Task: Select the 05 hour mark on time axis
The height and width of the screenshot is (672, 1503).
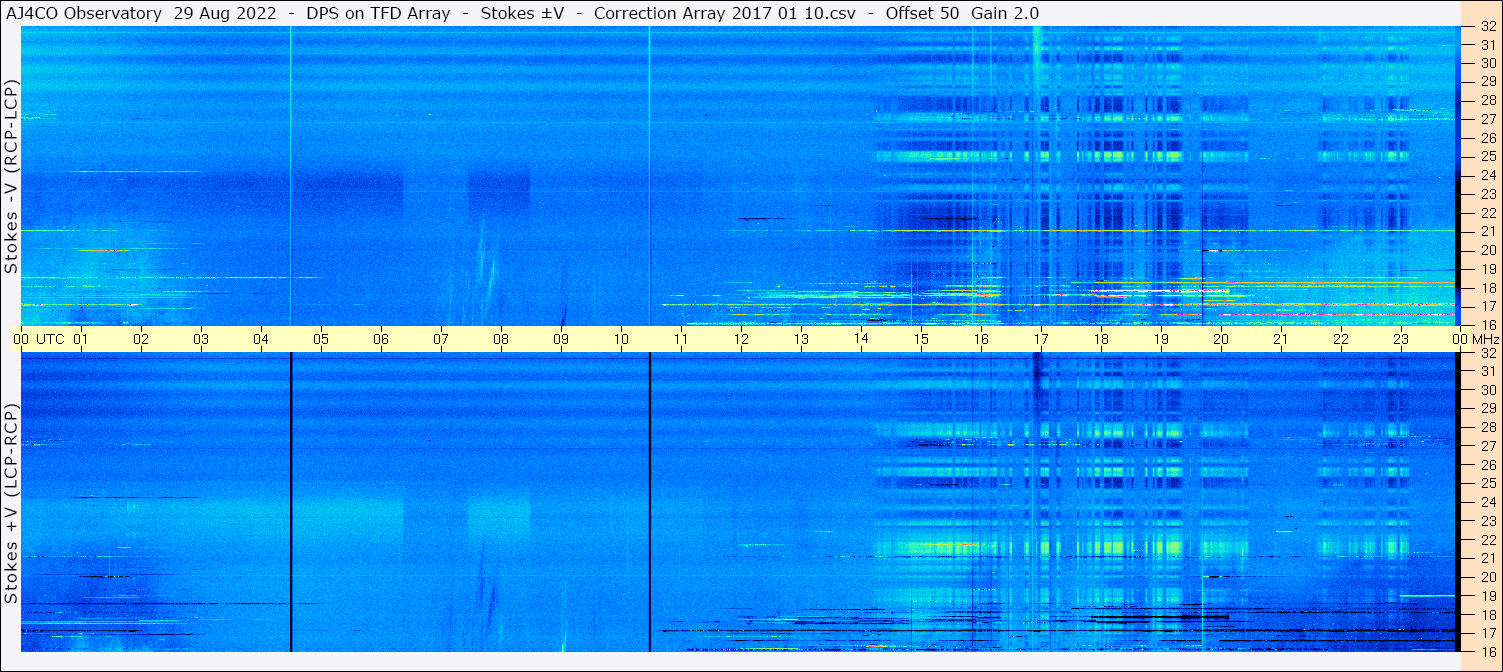Action: 321,339
